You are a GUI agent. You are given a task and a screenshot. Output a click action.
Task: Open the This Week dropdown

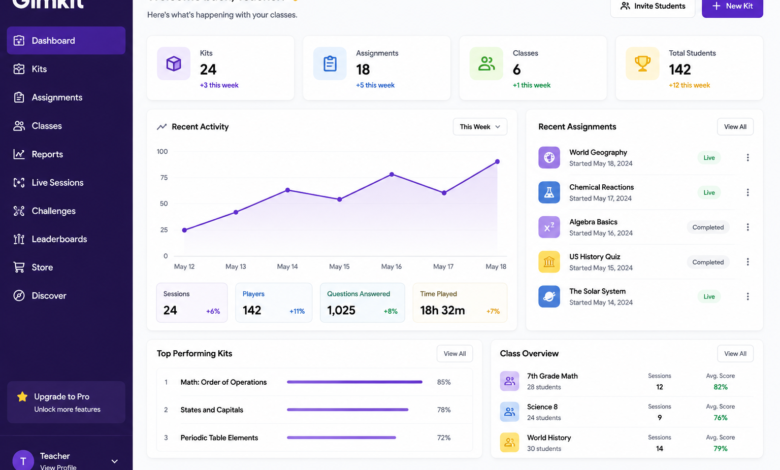point(480,127)
